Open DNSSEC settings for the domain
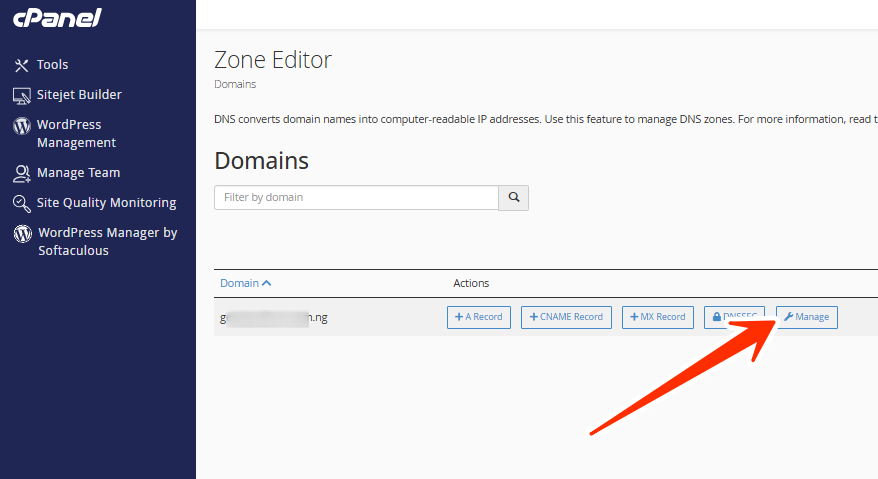Image resolution: width=878 pixels, height=479 pixels. pyautogui.click(x=734, y=317)
